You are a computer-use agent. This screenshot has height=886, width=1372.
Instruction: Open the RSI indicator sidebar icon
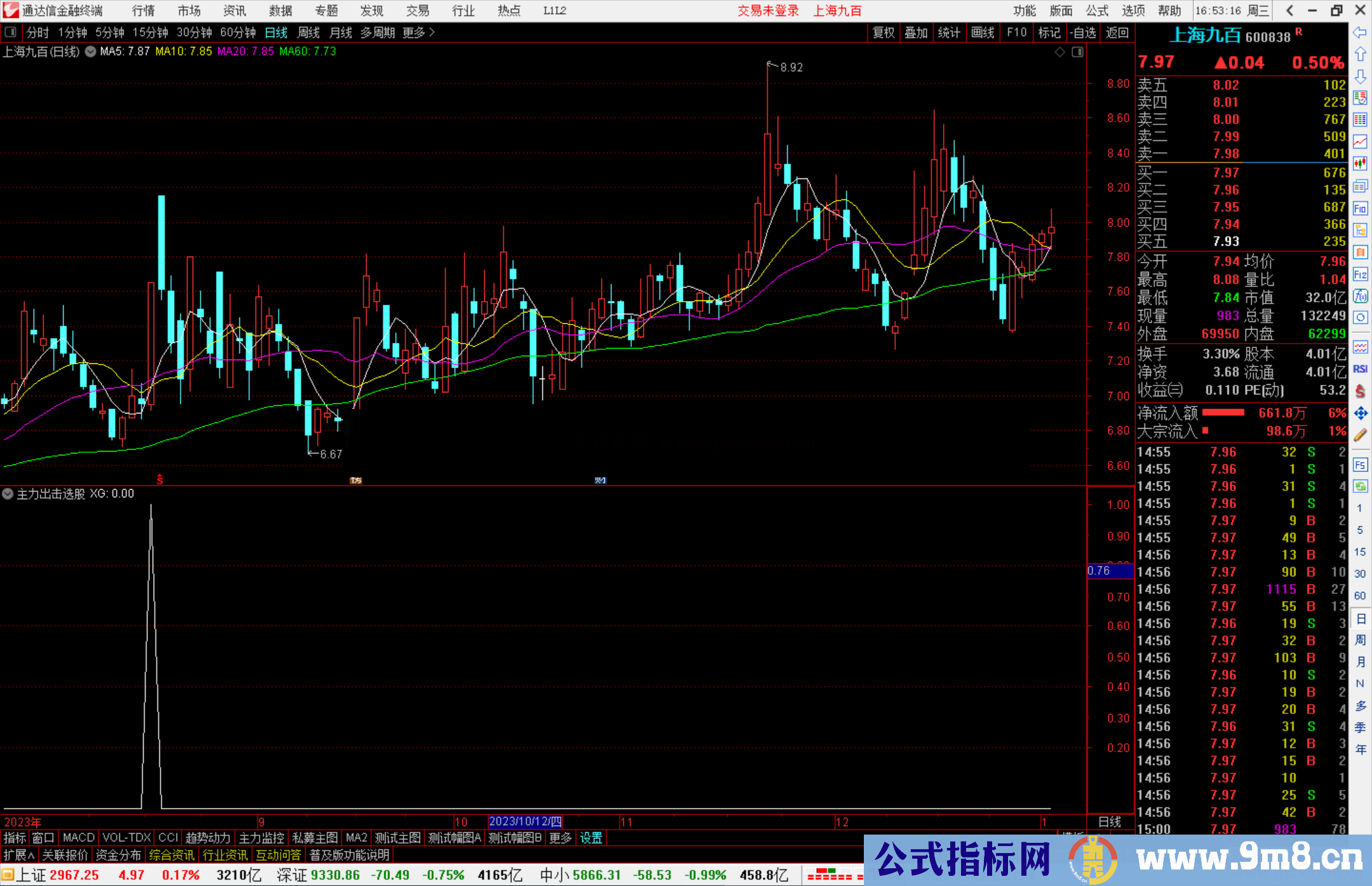coord(1360,369)
